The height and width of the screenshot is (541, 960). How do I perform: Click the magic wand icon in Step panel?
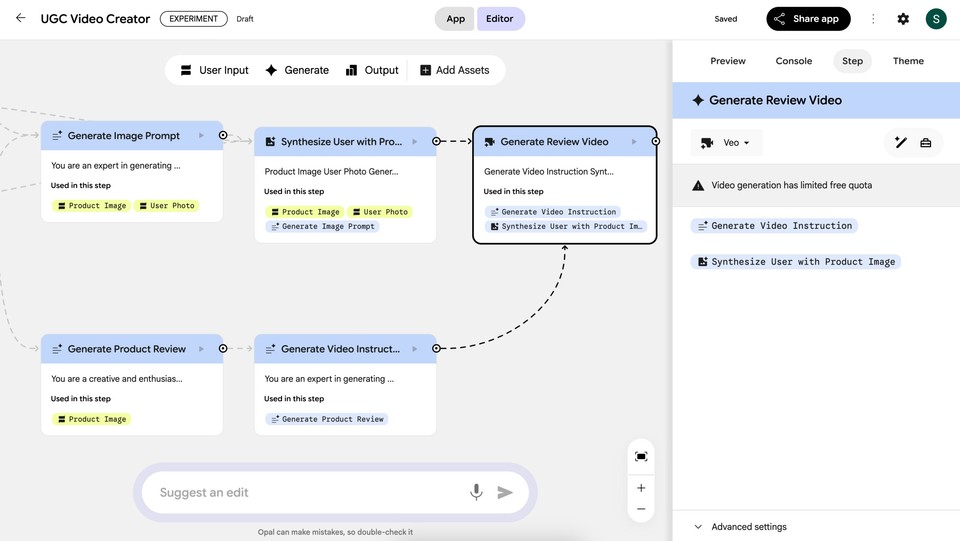(901, 143)
